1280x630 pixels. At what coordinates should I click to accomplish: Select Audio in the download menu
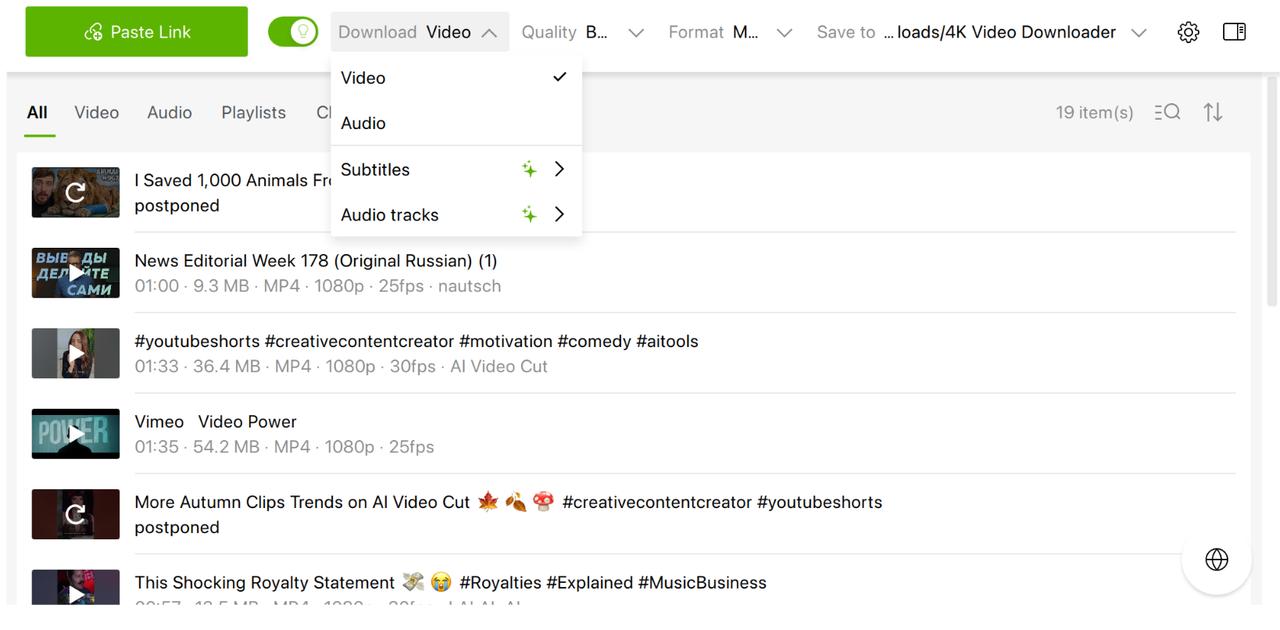[x=364, y=123]
